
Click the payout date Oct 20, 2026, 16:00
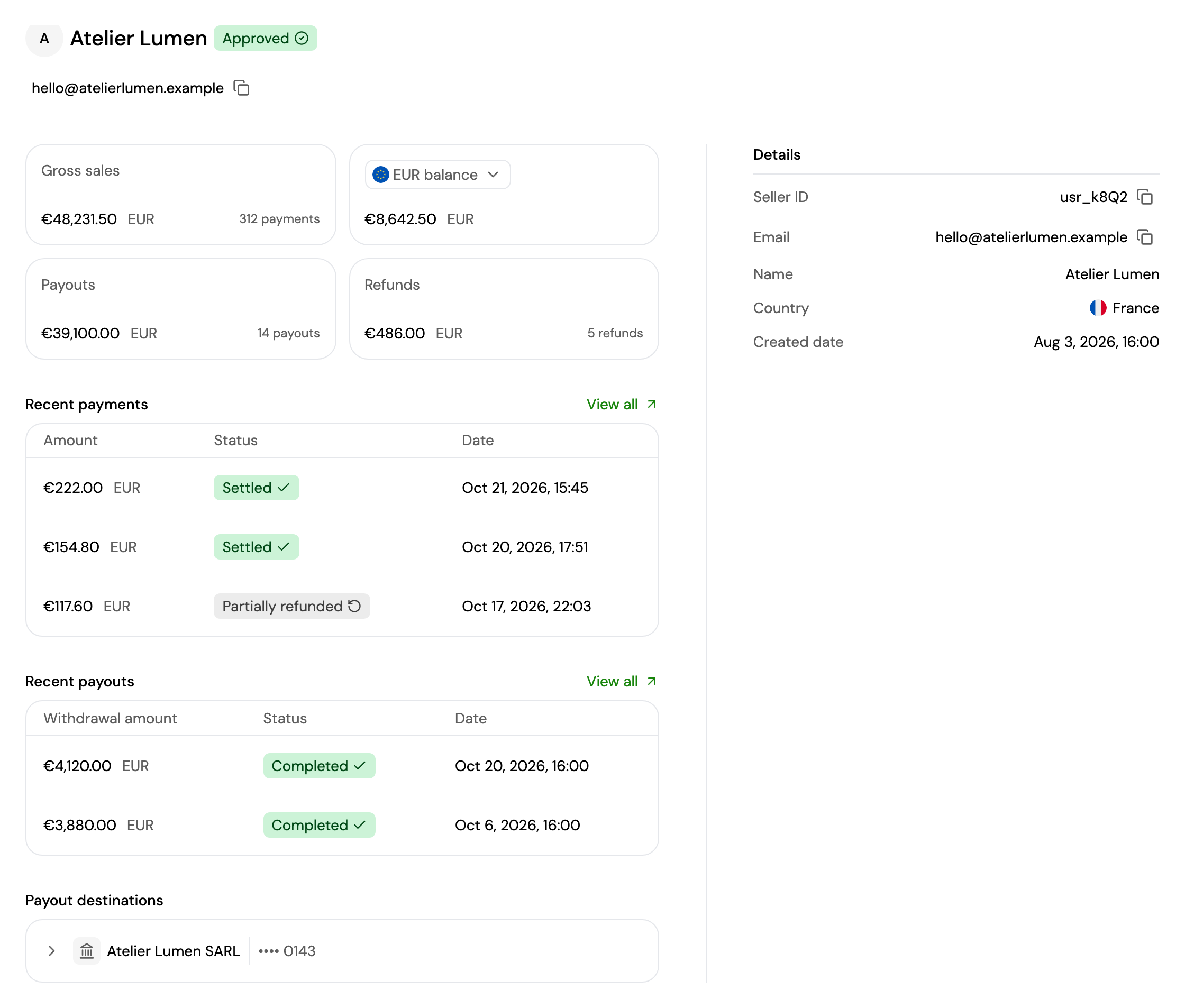coord(521,766)
